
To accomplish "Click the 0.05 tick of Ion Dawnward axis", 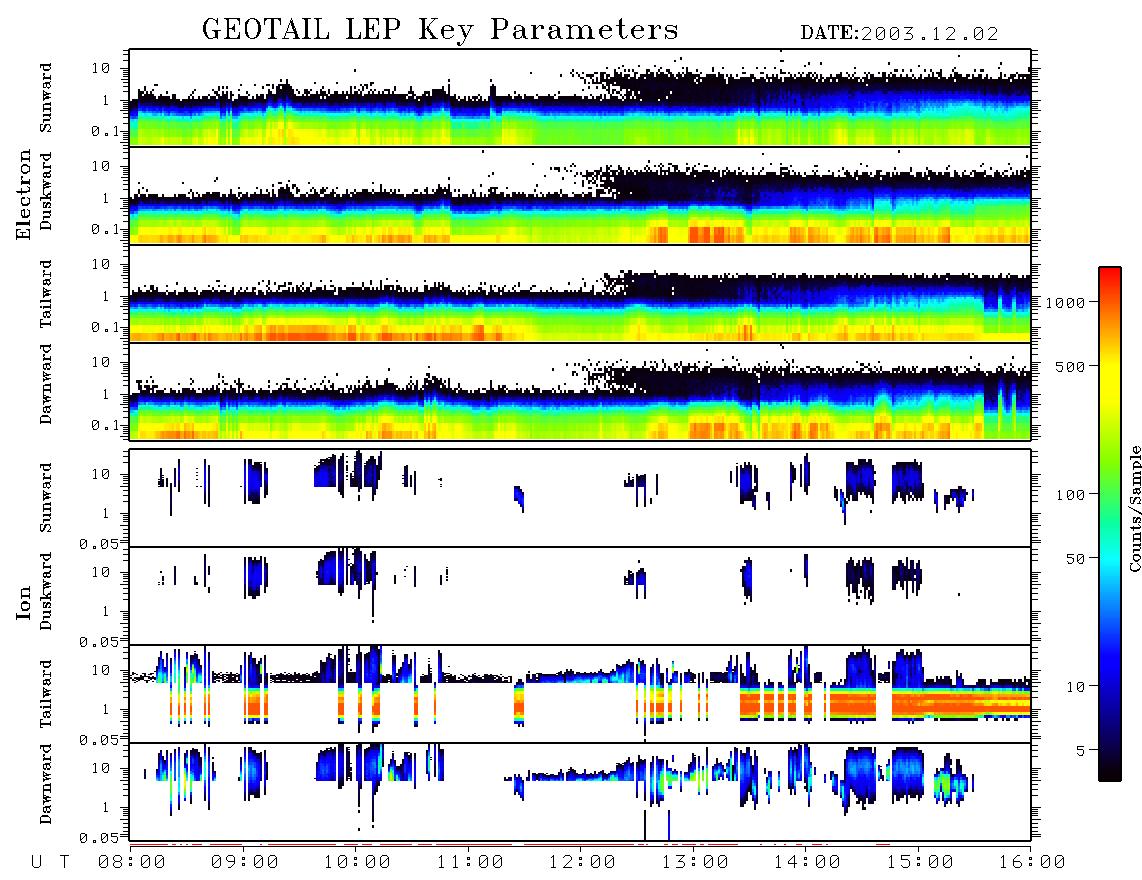I will click(x=98, y=838).
